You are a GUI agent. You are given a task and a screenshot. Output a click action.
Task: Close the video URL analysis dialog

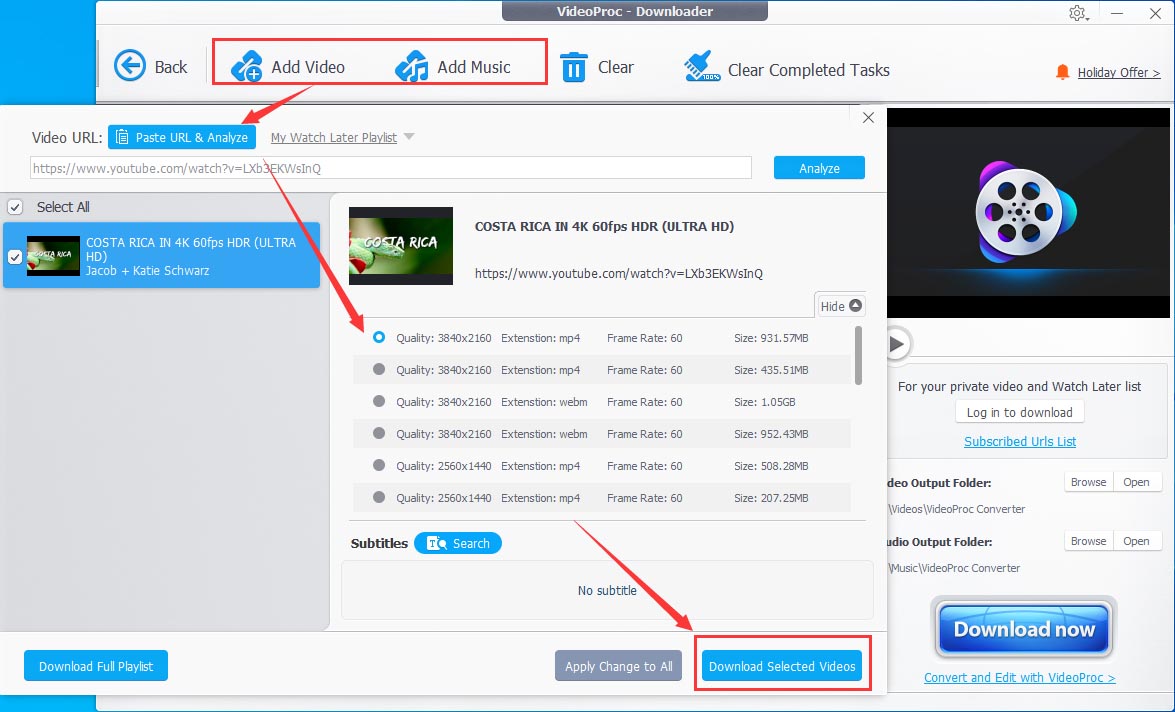click(x=869, y=118)
